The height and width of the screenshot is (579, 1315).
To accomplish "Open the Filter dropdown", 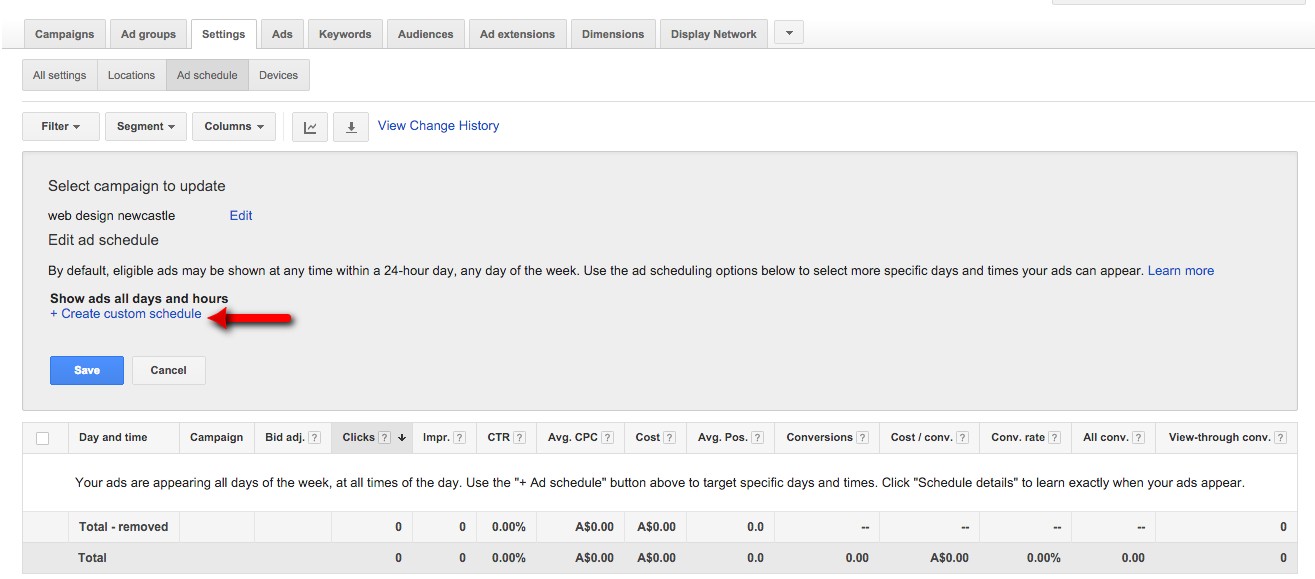I will [x=60, y=126].
